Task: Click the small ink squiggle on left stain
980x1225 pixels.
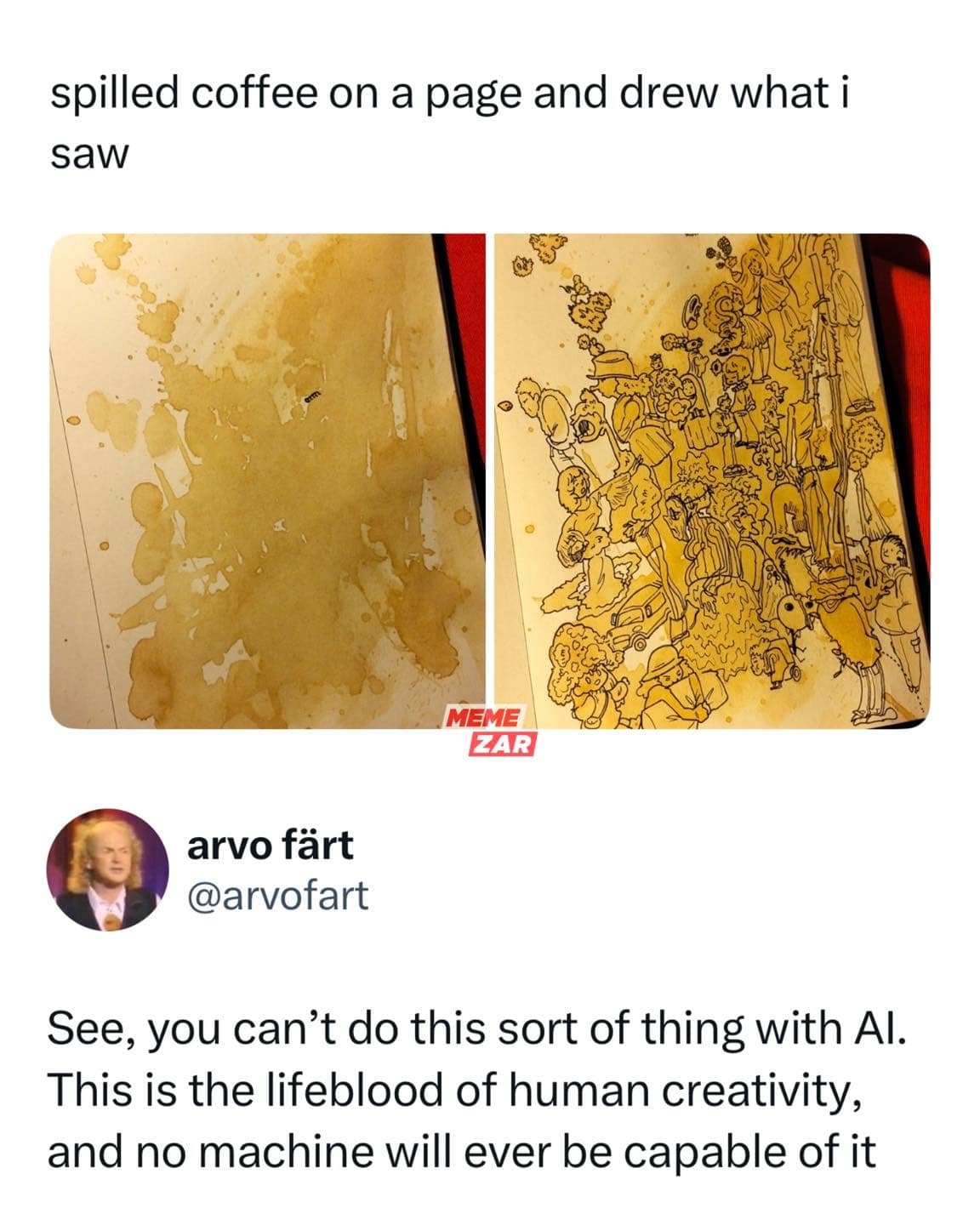Action: pos(312,394)
